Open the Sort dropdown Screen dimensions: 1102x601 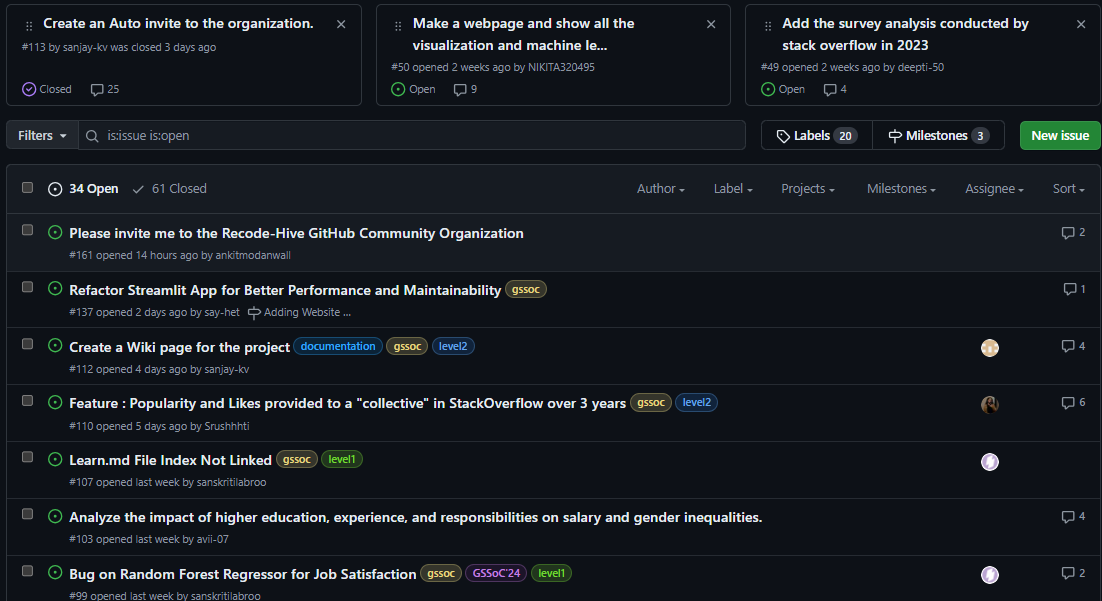(x=1067, y=189)
